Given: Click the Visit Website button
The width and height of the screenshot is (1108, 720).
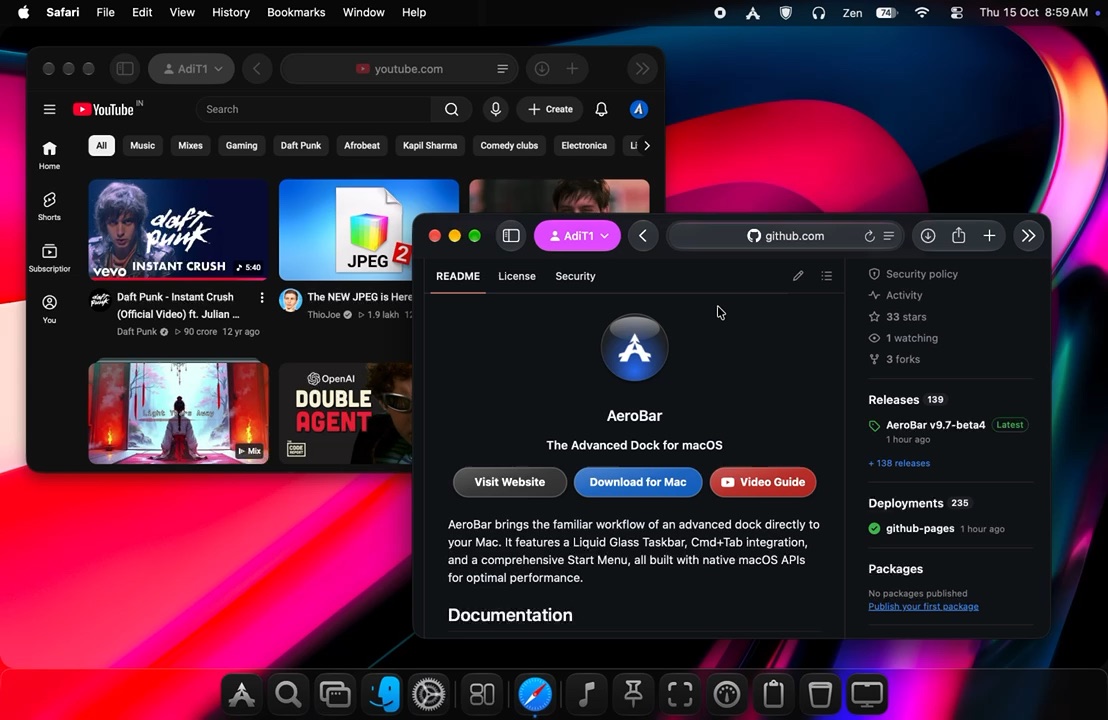Looking at the screenshot, I should click(x=509, y=482).
